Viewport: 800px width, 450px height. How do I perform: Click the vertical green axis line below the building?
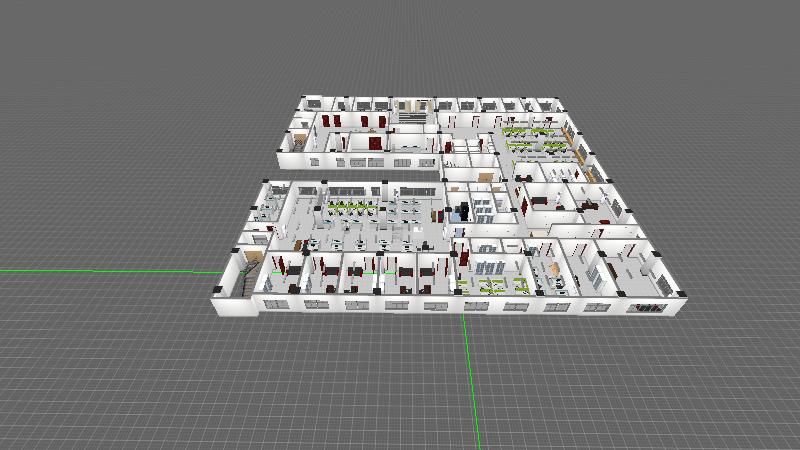[472, 380]
